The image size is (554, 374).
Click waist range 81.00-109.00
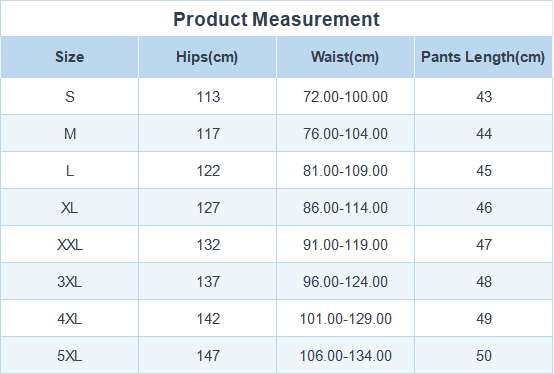click(345, 171)
